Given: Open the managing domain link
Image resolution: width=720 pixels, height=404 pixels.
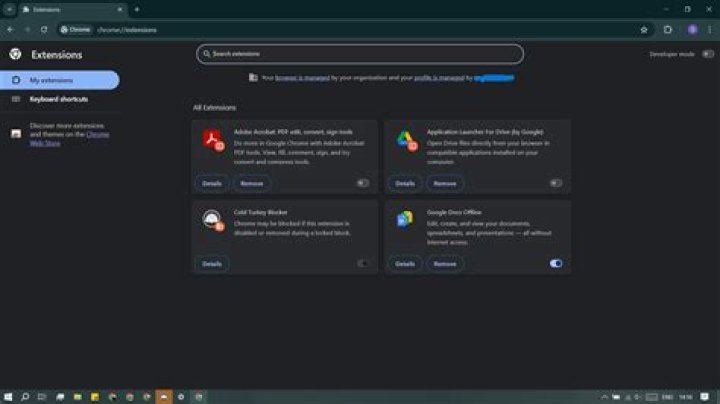Looking at the screenshot, I should [494, 78].
